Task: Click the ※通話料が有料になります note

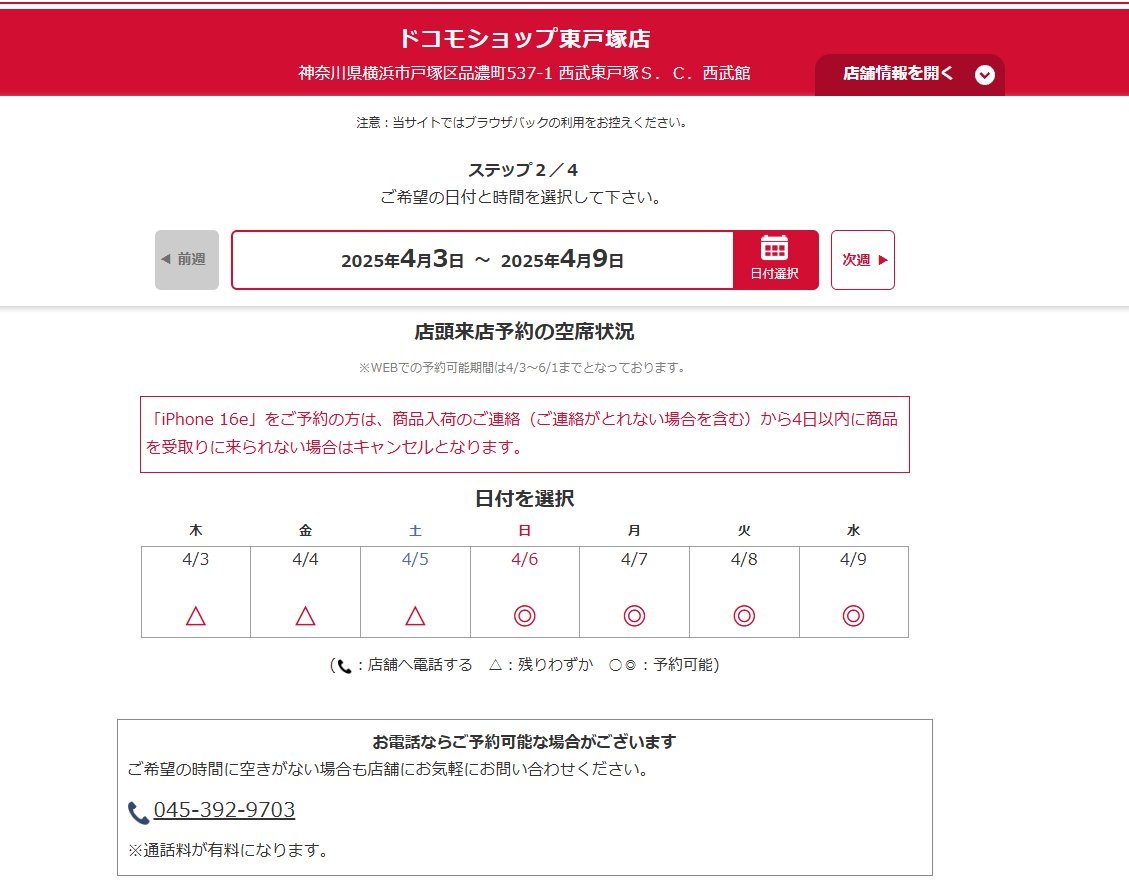Action: pos(228,850)
